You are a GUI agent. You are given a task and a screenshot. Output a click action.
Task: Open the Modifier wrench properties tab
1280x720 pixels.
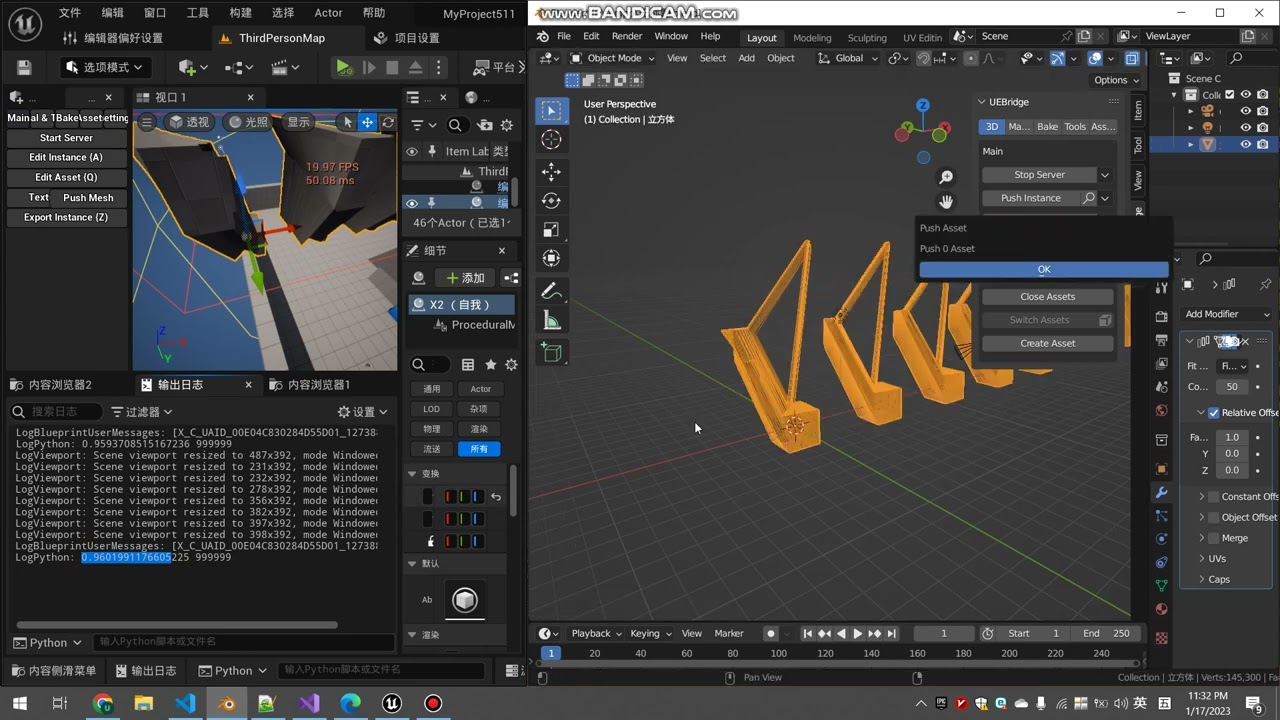[1161, 492]
